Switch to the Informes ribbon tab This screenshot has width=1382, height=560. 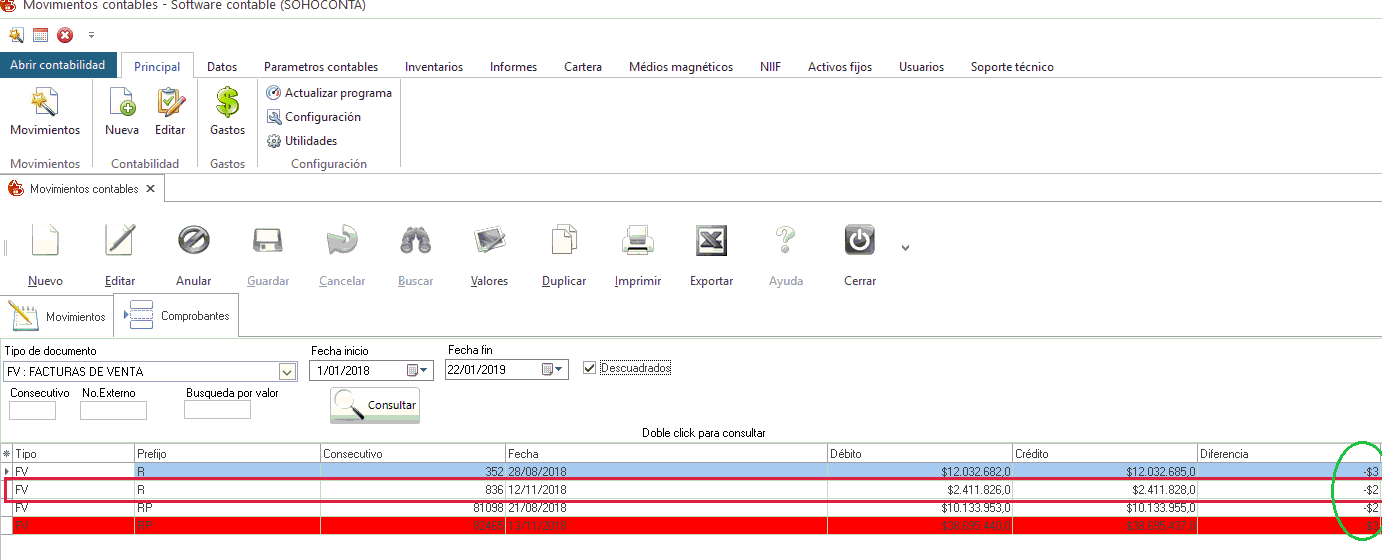click(513, 67)
